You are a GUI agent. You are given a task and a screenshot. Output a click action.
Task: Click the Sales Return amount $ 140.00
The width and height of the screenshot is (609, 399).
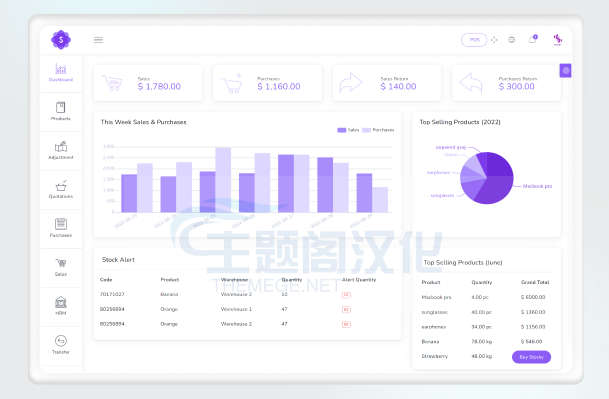tap(398, 86)
